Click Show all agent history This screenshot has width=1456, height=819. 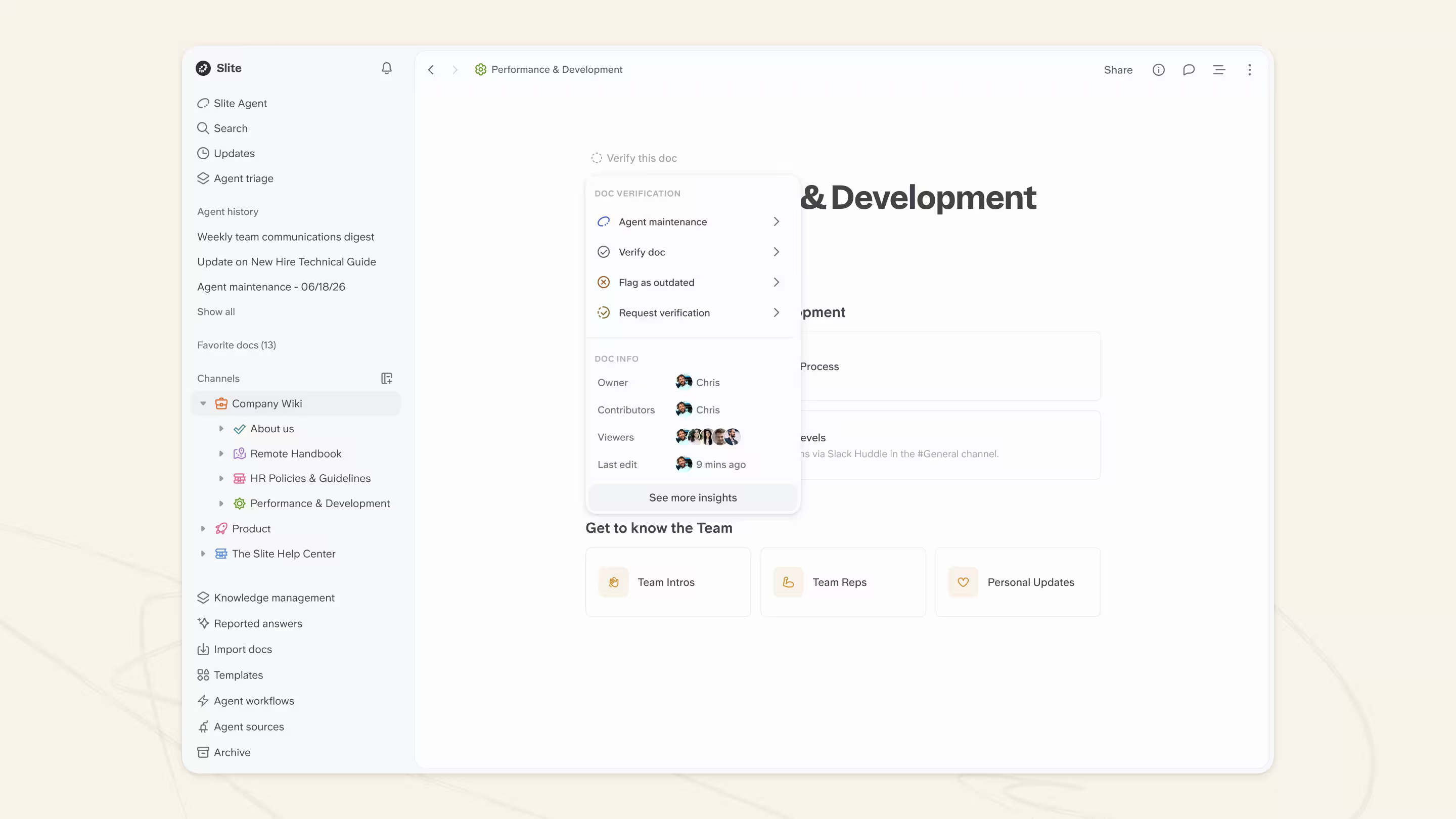216,311
